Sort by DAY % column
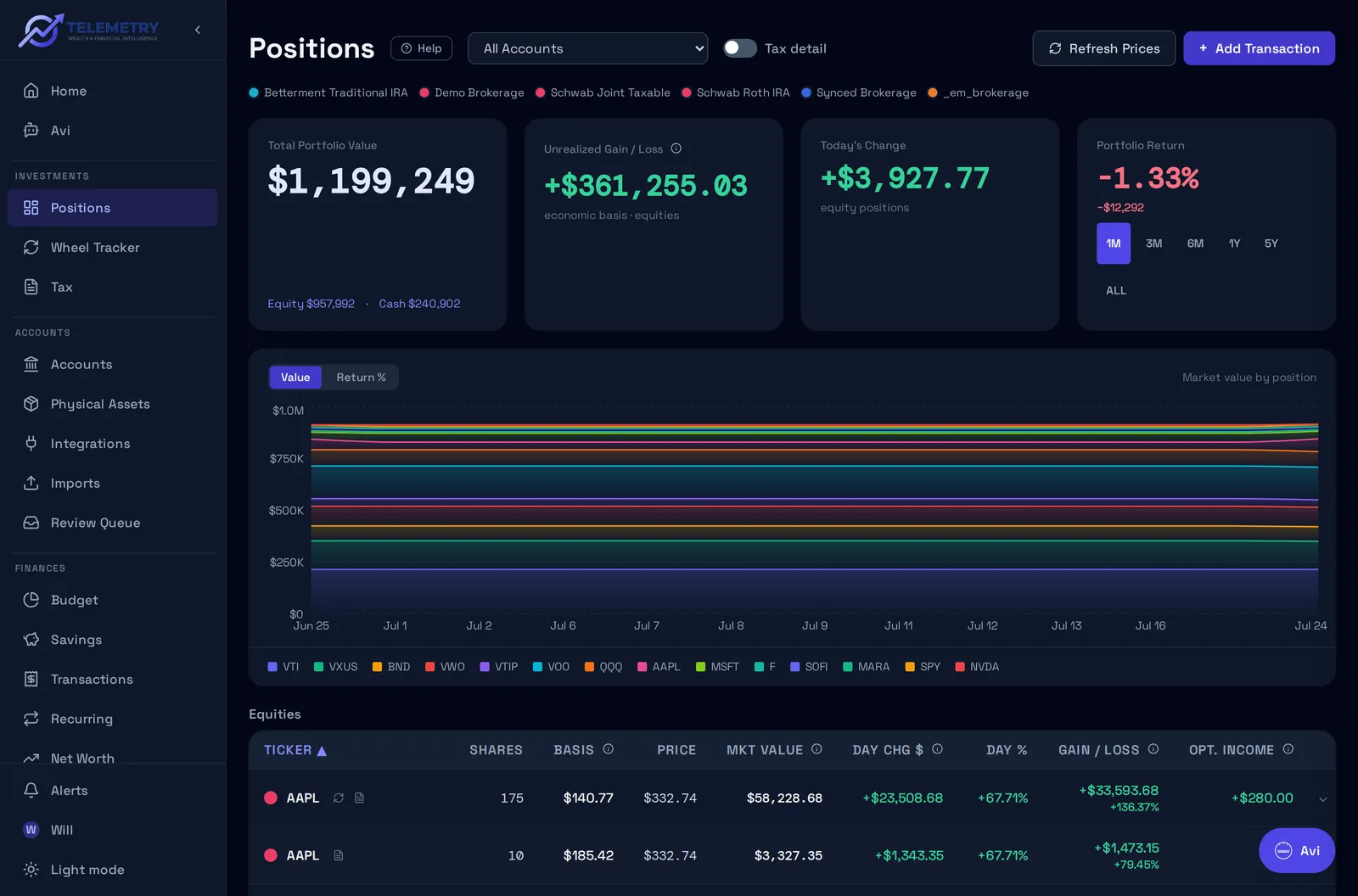 1007,750
